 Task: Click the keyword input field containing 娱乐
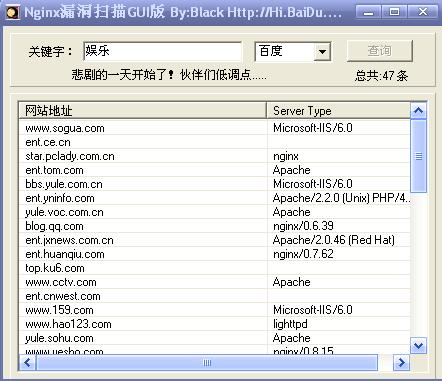pos(162,51)
